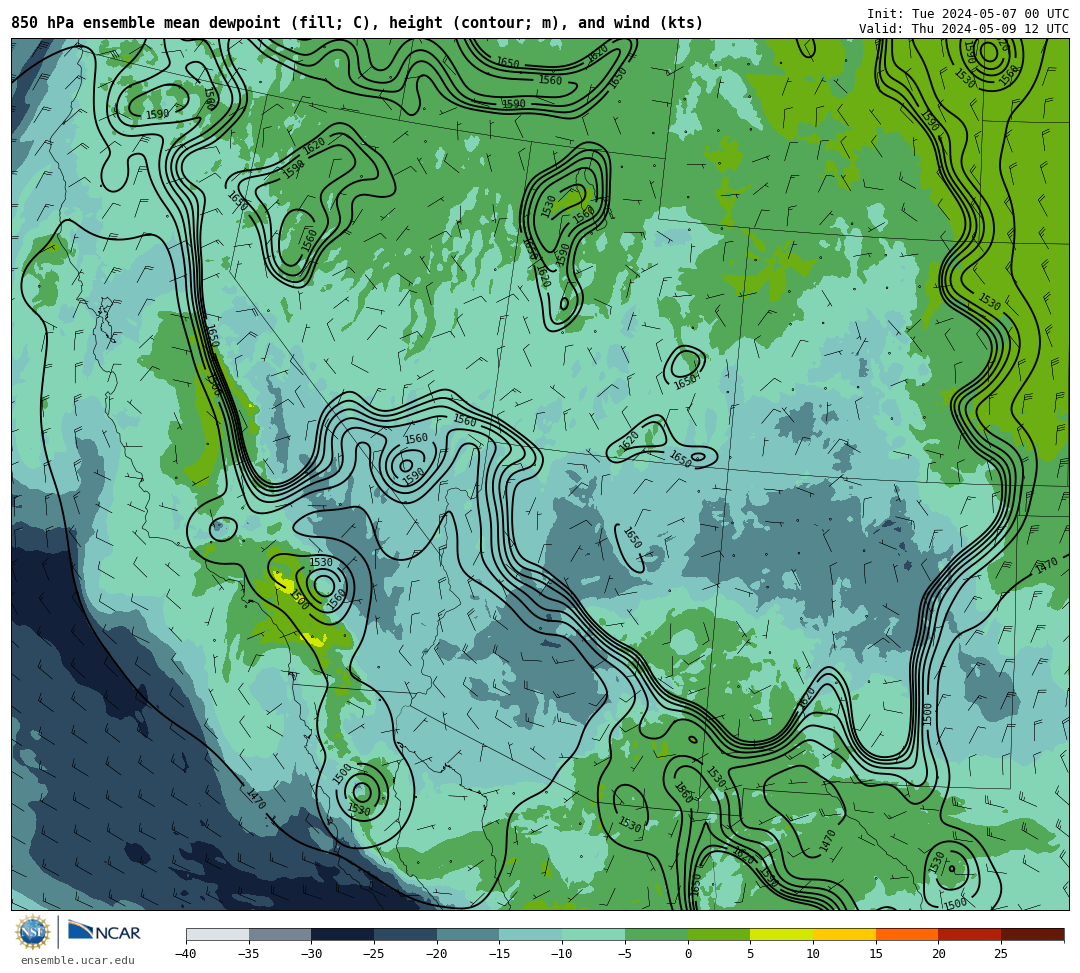1080x973 pixels.
Task: Select the map title '850 hPa ensemble mean dewpoint'
Action: (x=146, y=23)
